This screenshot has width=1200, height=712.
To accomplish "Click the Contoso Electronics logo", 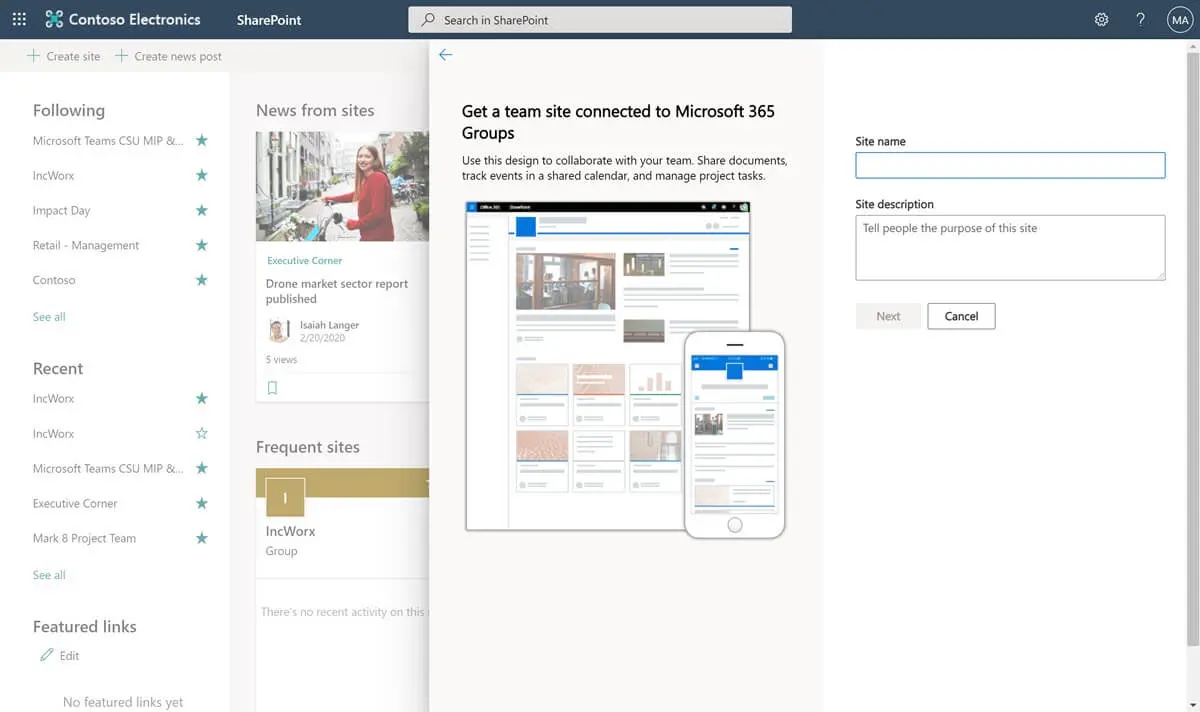I will click(x=122, y=19).
